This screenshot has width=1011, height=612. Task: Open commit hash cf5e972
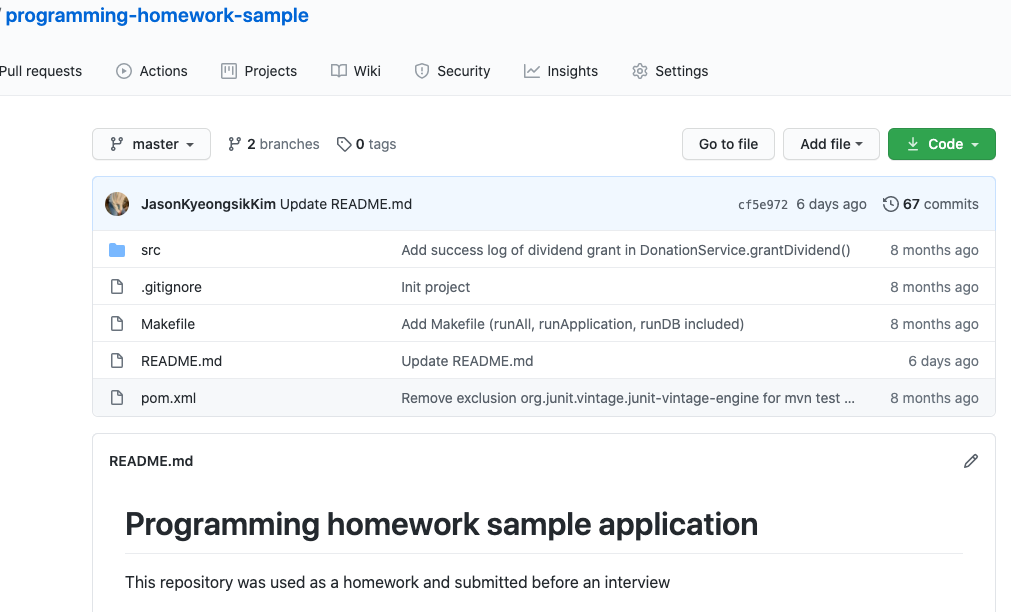pyautogui.click(x=762, y=204)
